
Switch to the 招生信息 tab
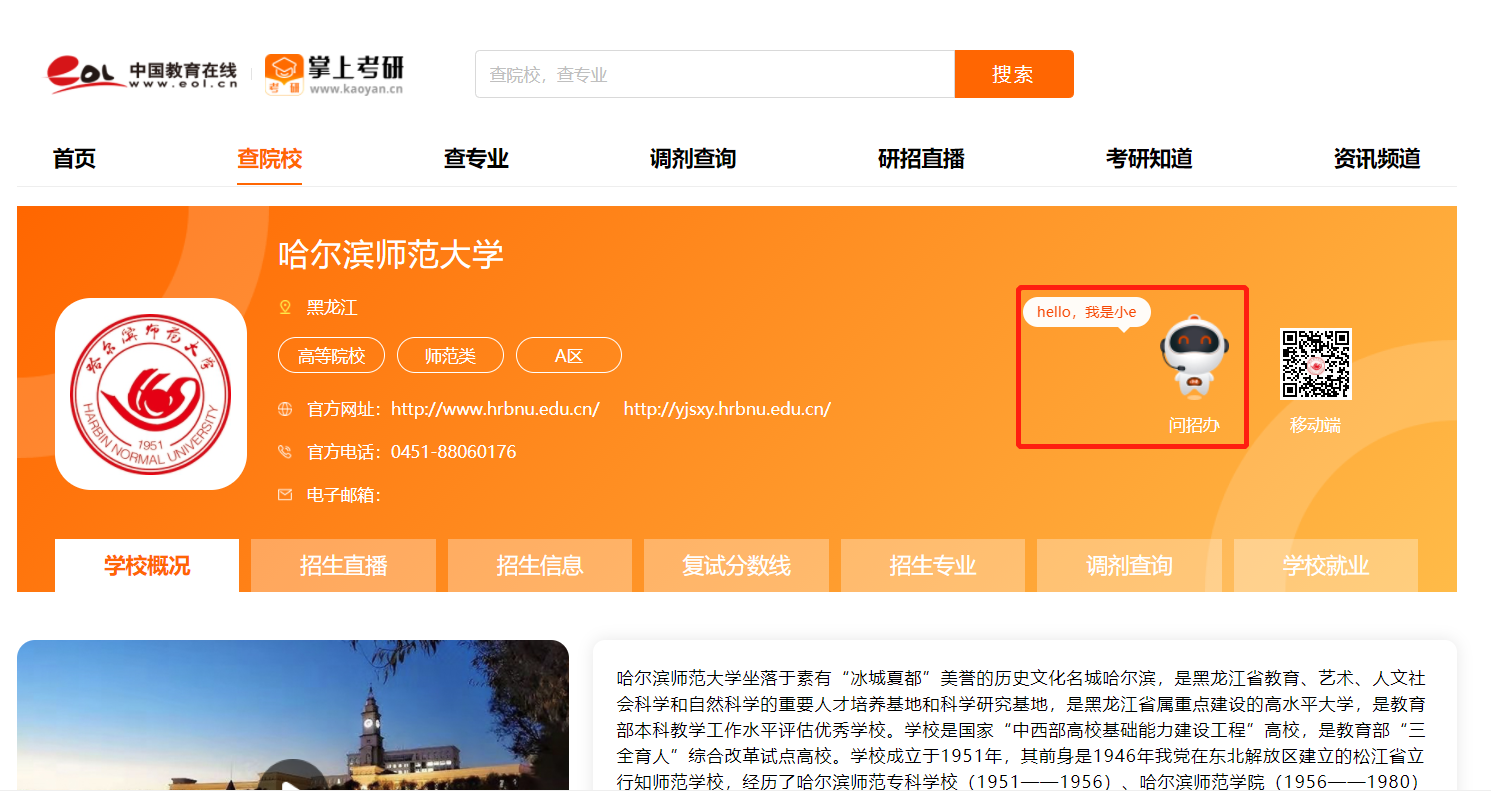tap(540, 566)
